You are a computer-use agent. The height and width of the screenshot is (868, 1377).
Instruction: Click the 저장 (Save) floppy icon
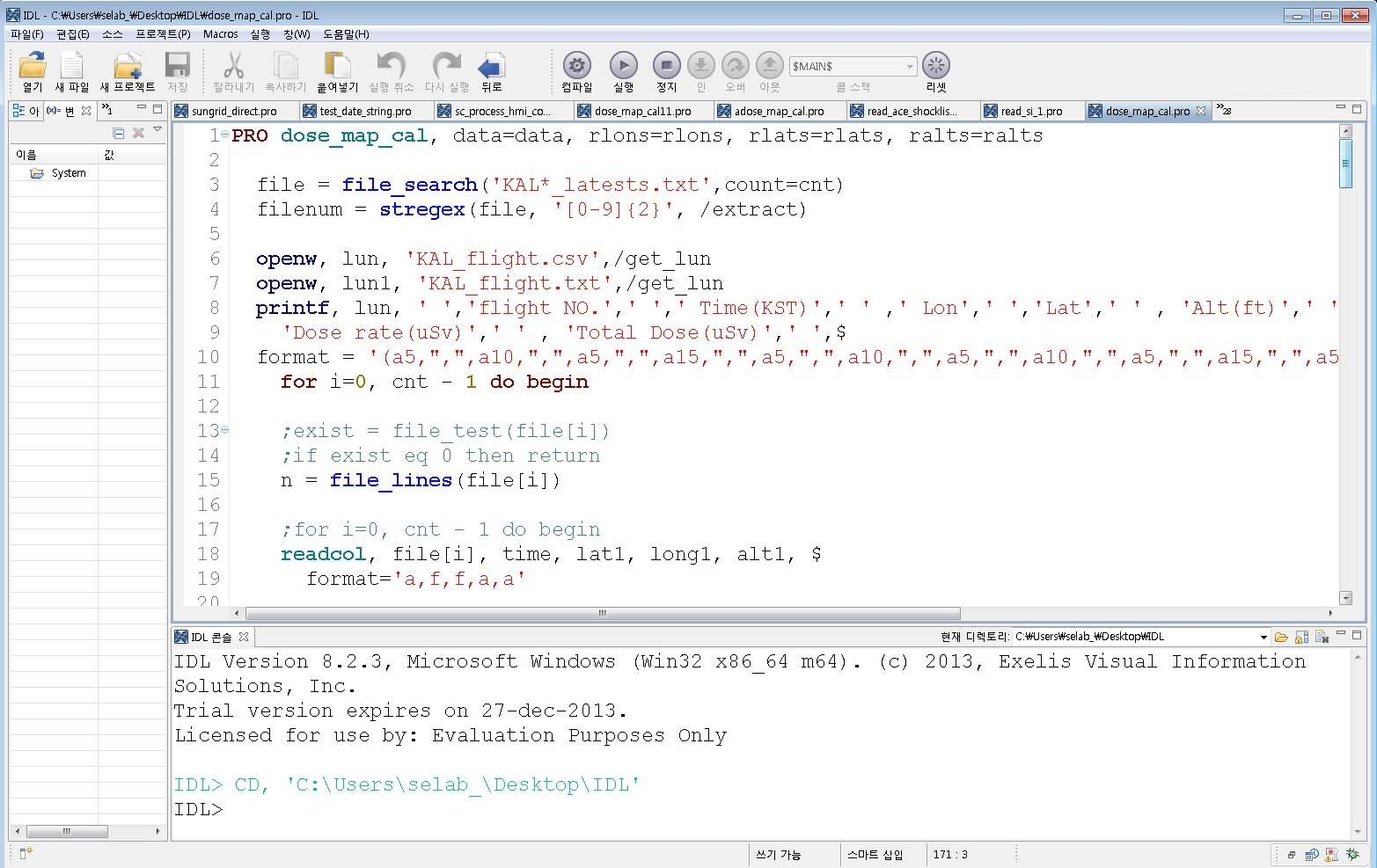[178, 67]
